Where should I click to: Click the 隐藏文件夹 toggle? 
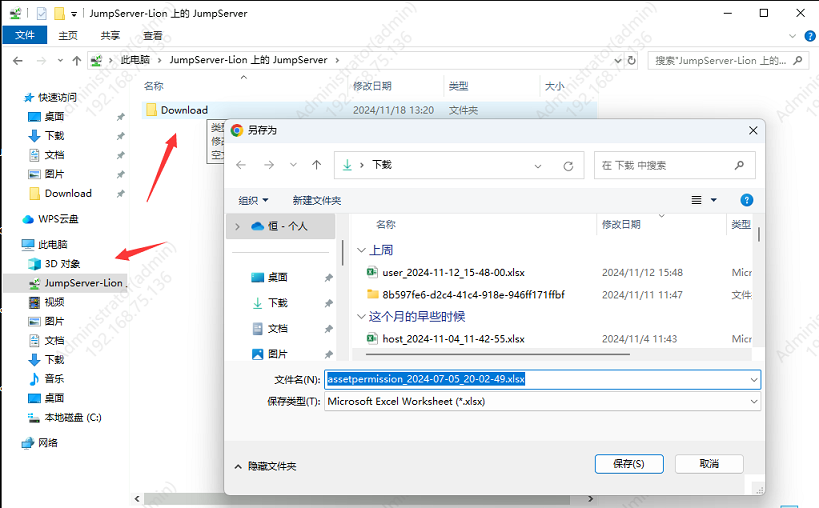click(x=265, y=466)
